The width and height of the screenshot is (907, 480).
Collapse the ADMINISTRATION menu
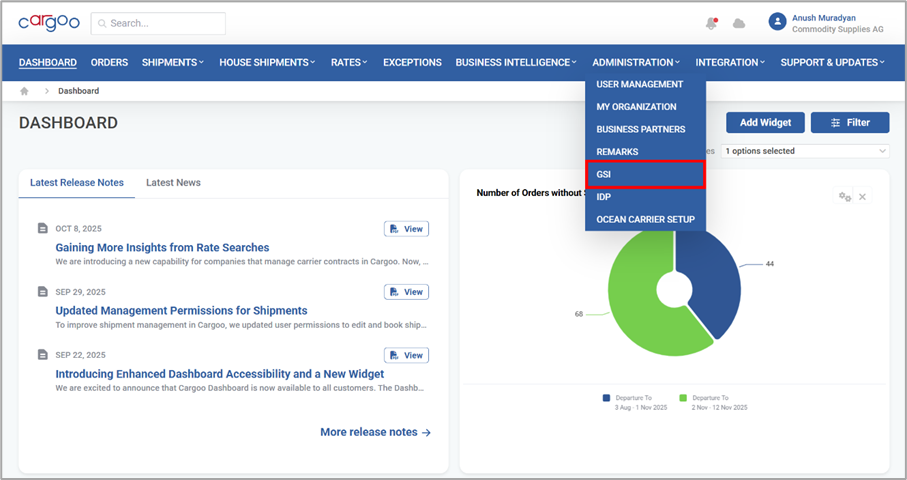[x=636, y=62]
